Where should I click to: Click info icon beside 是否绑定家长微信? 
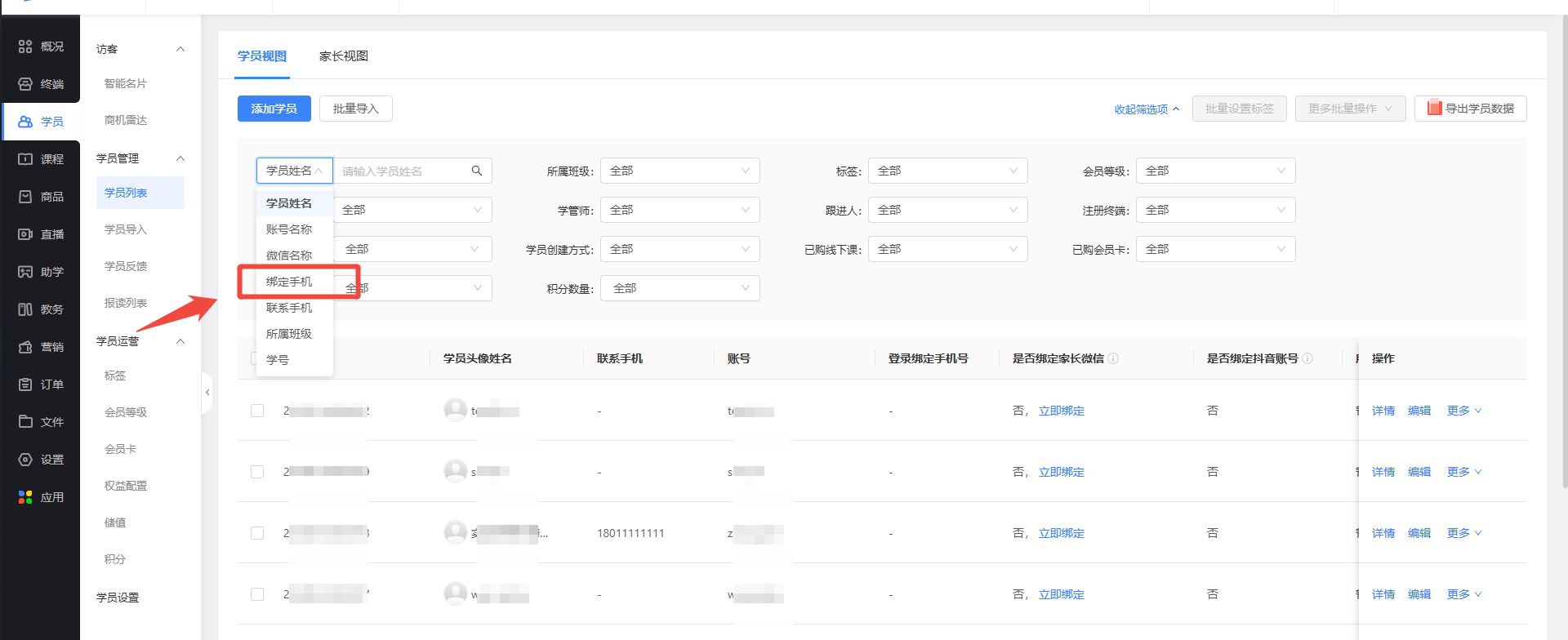click(x=1113, y=358)
